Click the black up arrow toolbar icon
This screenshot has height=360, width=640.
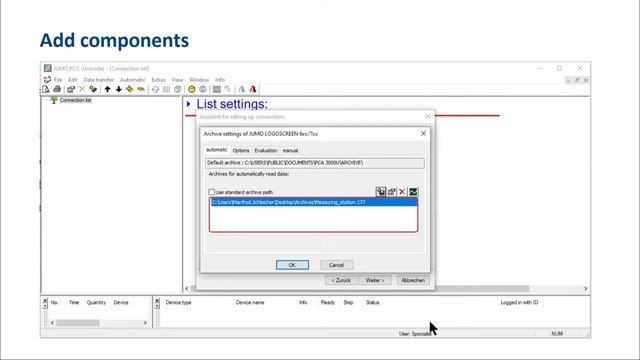pos(107,89)
